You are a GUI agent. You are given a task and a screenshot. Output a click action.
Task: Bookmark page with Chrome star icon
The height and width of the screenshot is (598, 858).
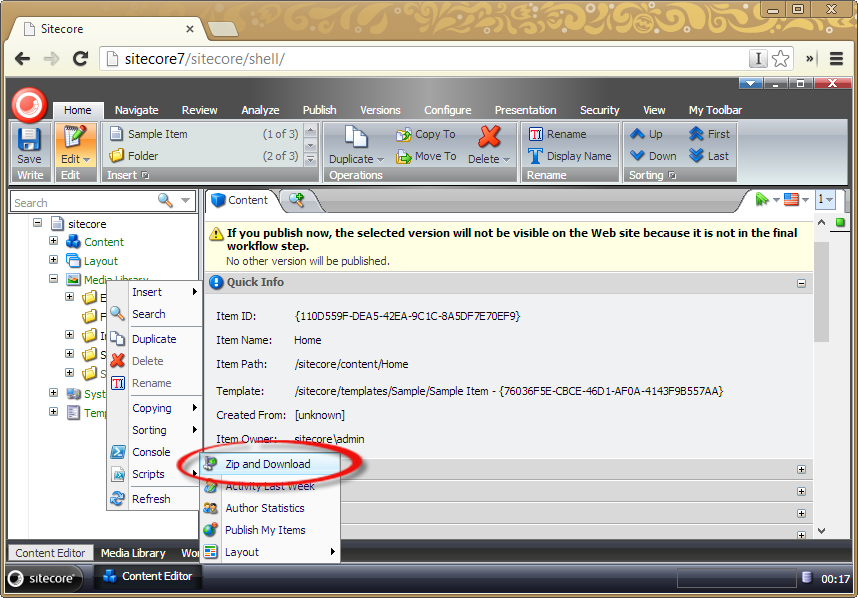[780, 59]
